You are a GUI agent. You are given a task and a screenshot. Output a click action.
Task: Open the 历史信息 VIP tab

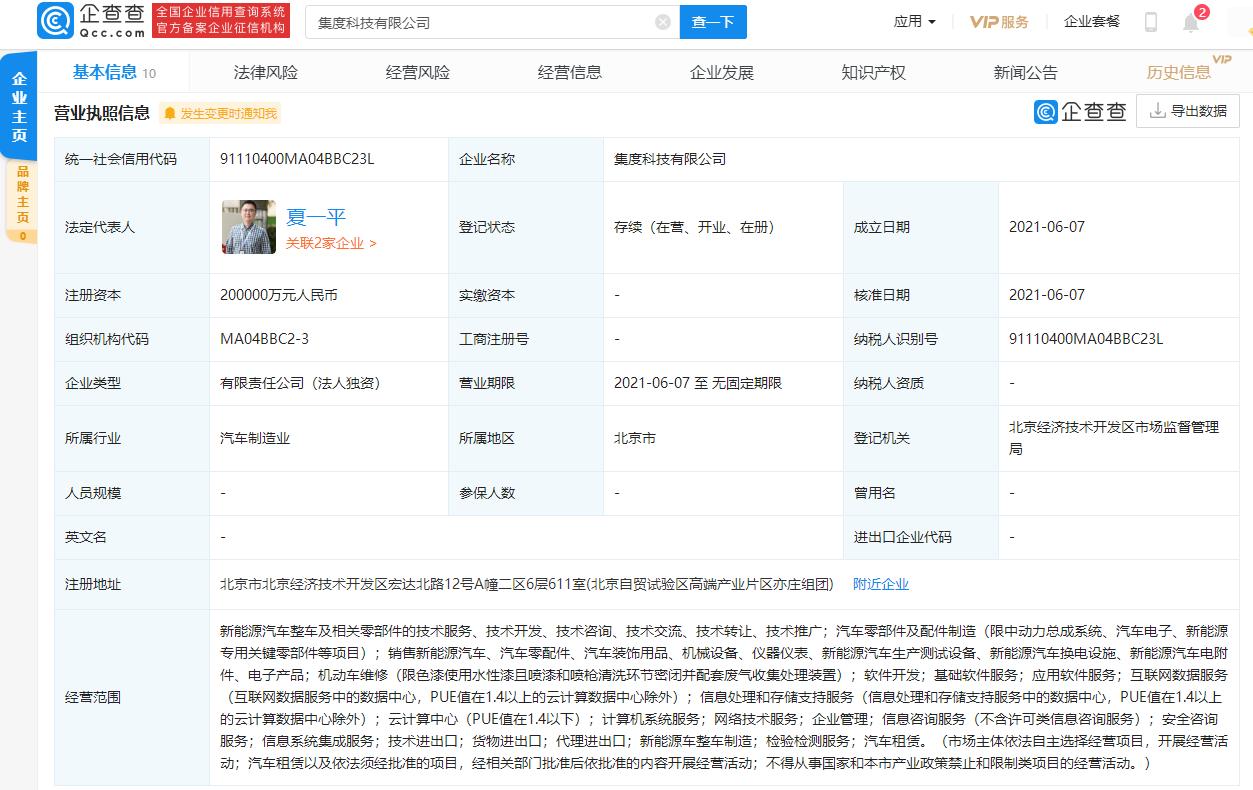(x=1180, y=71)
